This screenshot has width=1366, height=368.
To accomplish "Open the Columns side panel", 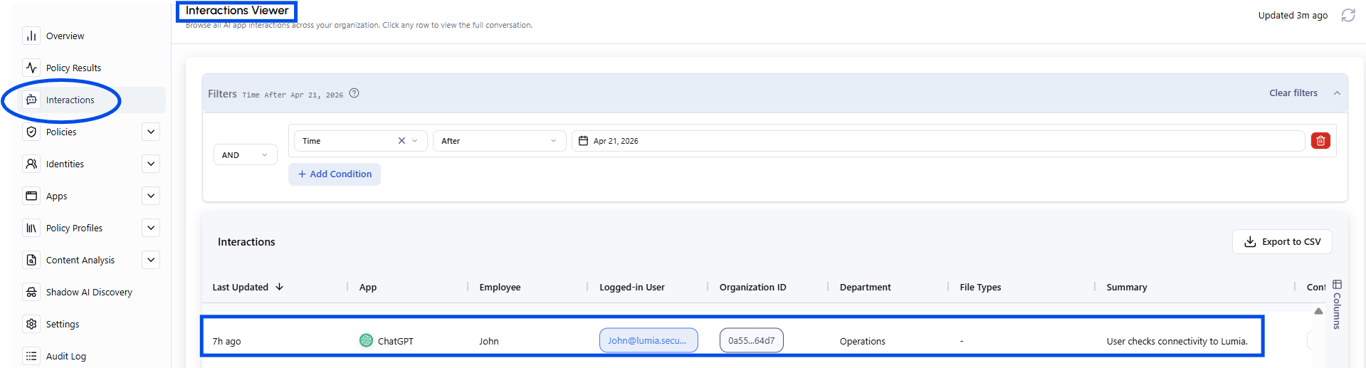I will point(1337,305).
